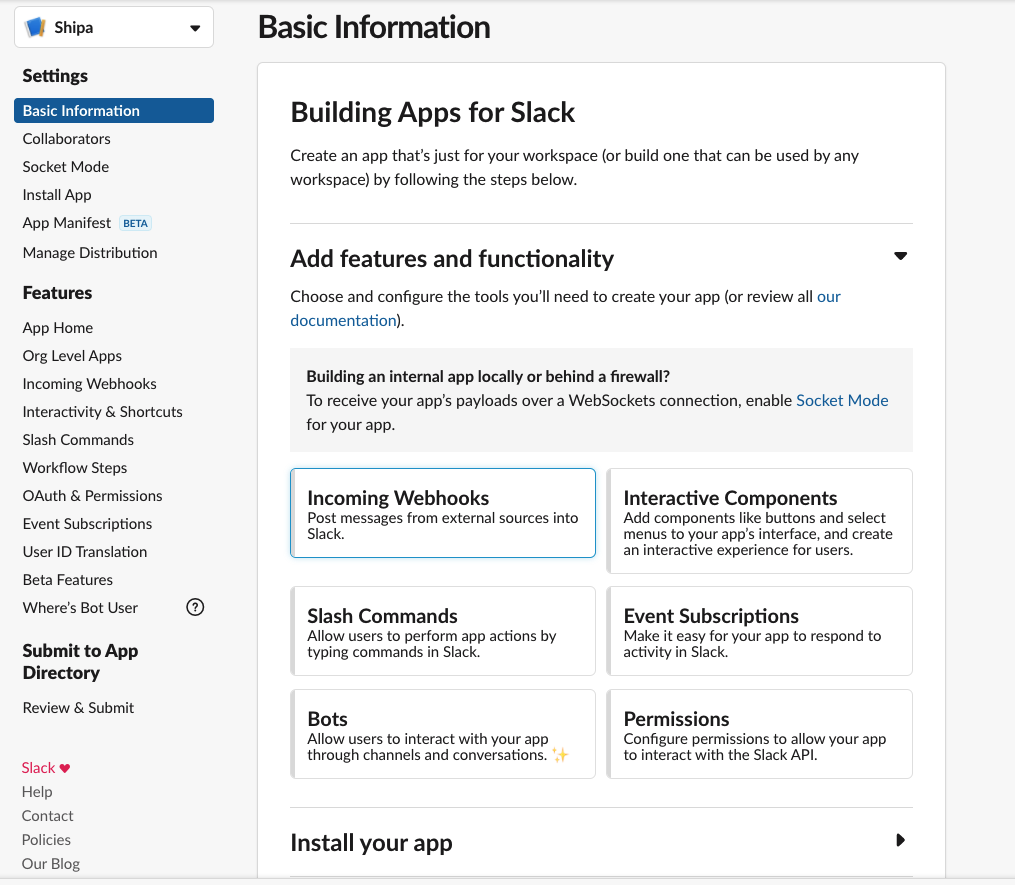Click the Shipa app logo icon

(x=36, y=27)
